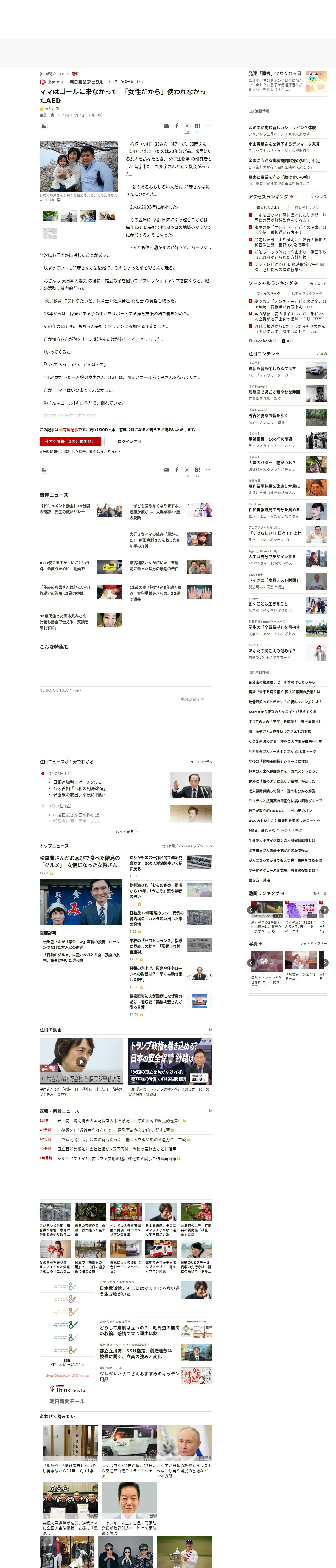
Task: Open the ニュースの要点へ link
Action: tap(199, 762)
